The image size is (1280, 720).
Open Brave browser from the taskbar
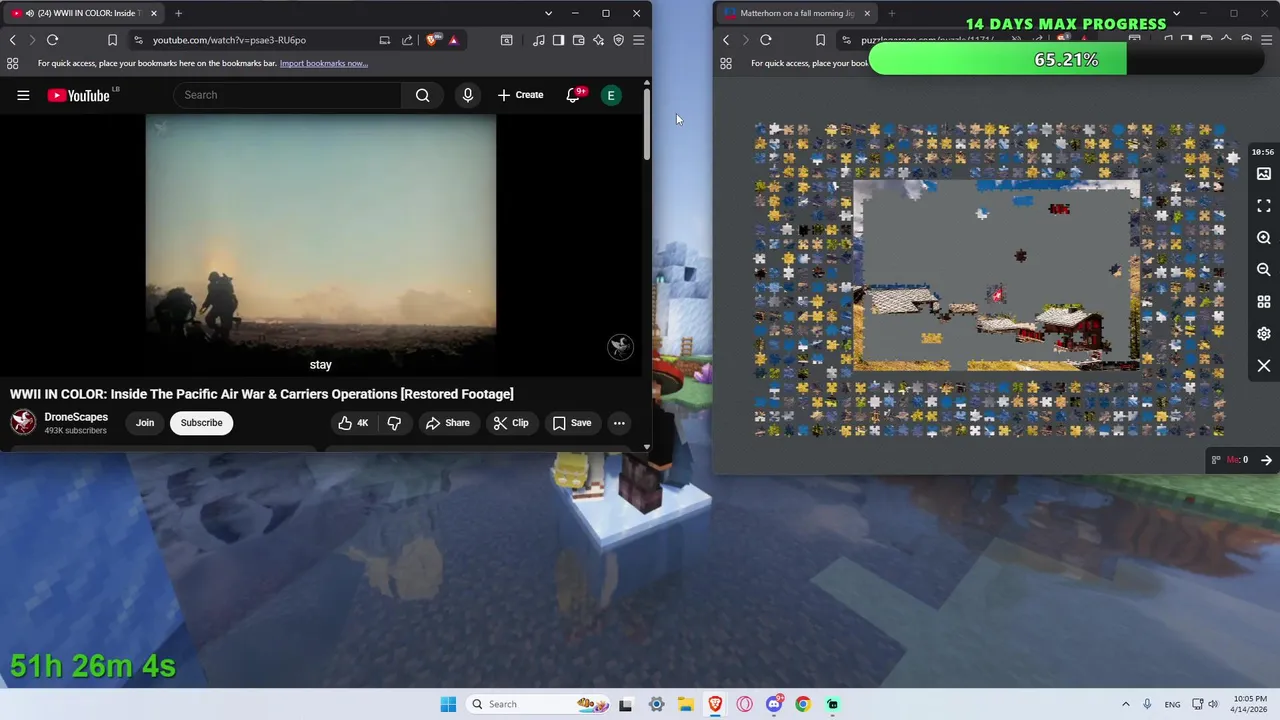point(715,704)
